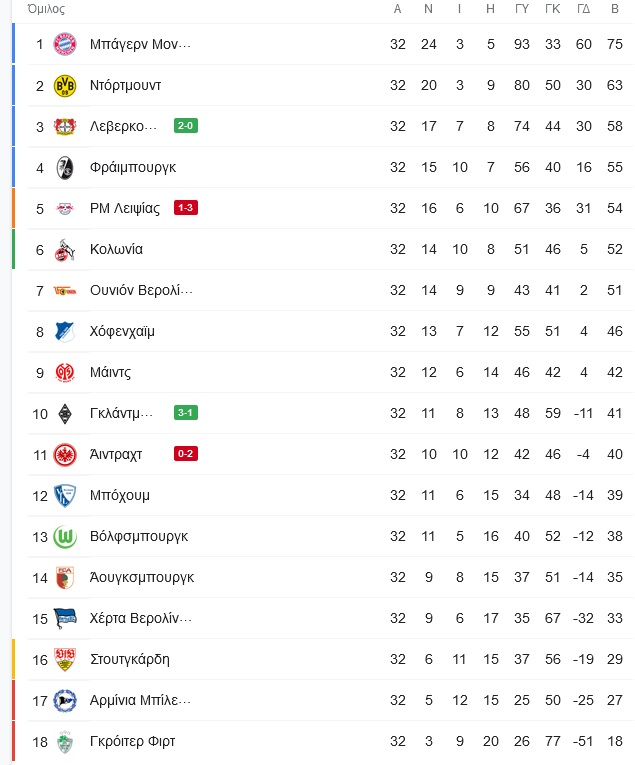The height and width of the screenshot is (765, 635).
Task: Select the Leverkusen team crest
Action: [x=64, y=126]
